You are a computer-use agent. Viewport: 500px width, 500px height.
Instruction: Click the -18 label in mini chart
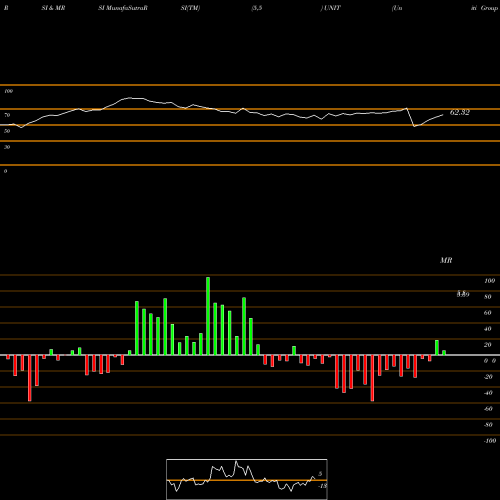[322, 486]
